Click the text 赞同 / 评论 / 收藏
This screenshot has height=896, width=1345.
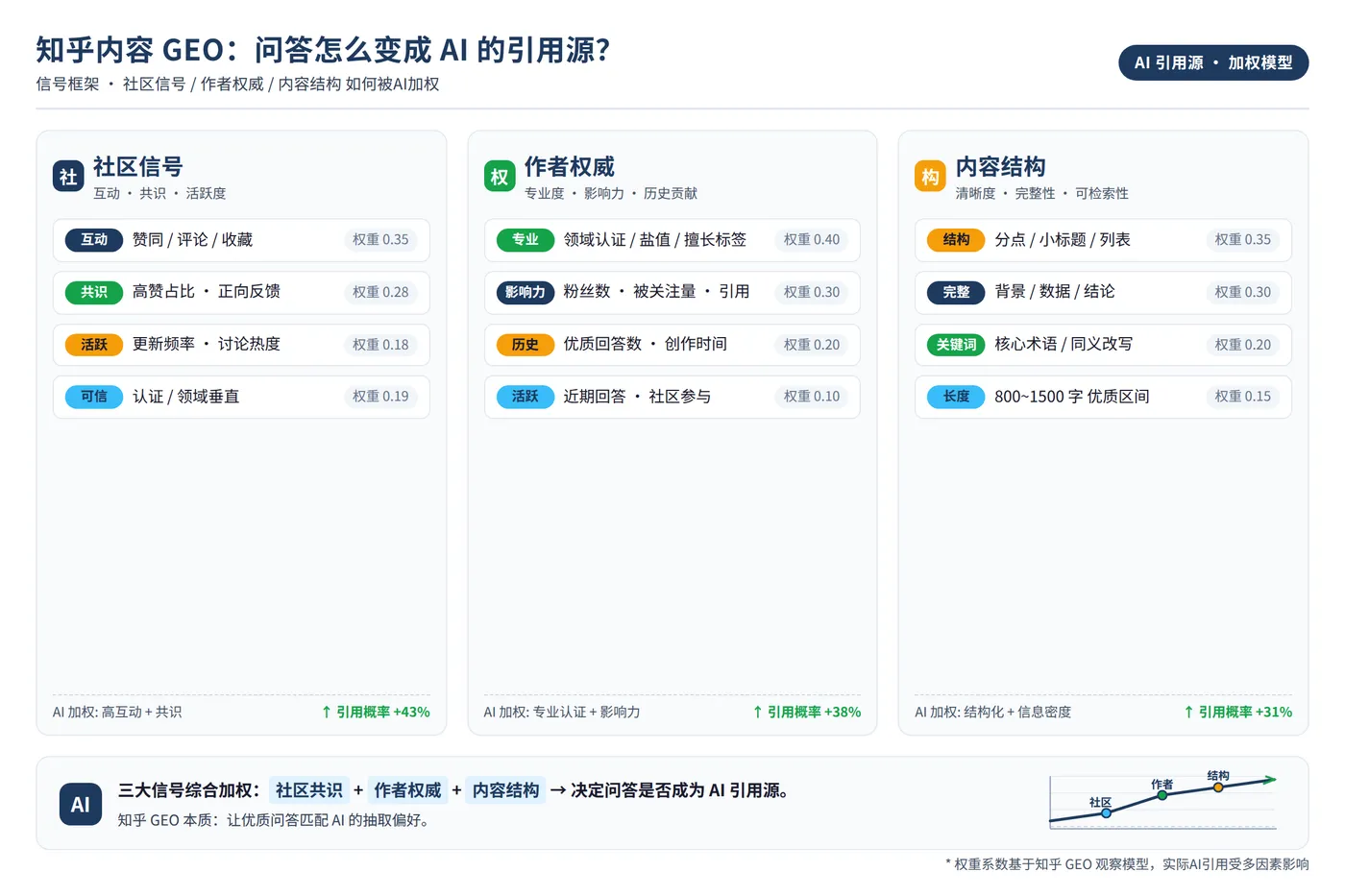click(x=192, y=239)
